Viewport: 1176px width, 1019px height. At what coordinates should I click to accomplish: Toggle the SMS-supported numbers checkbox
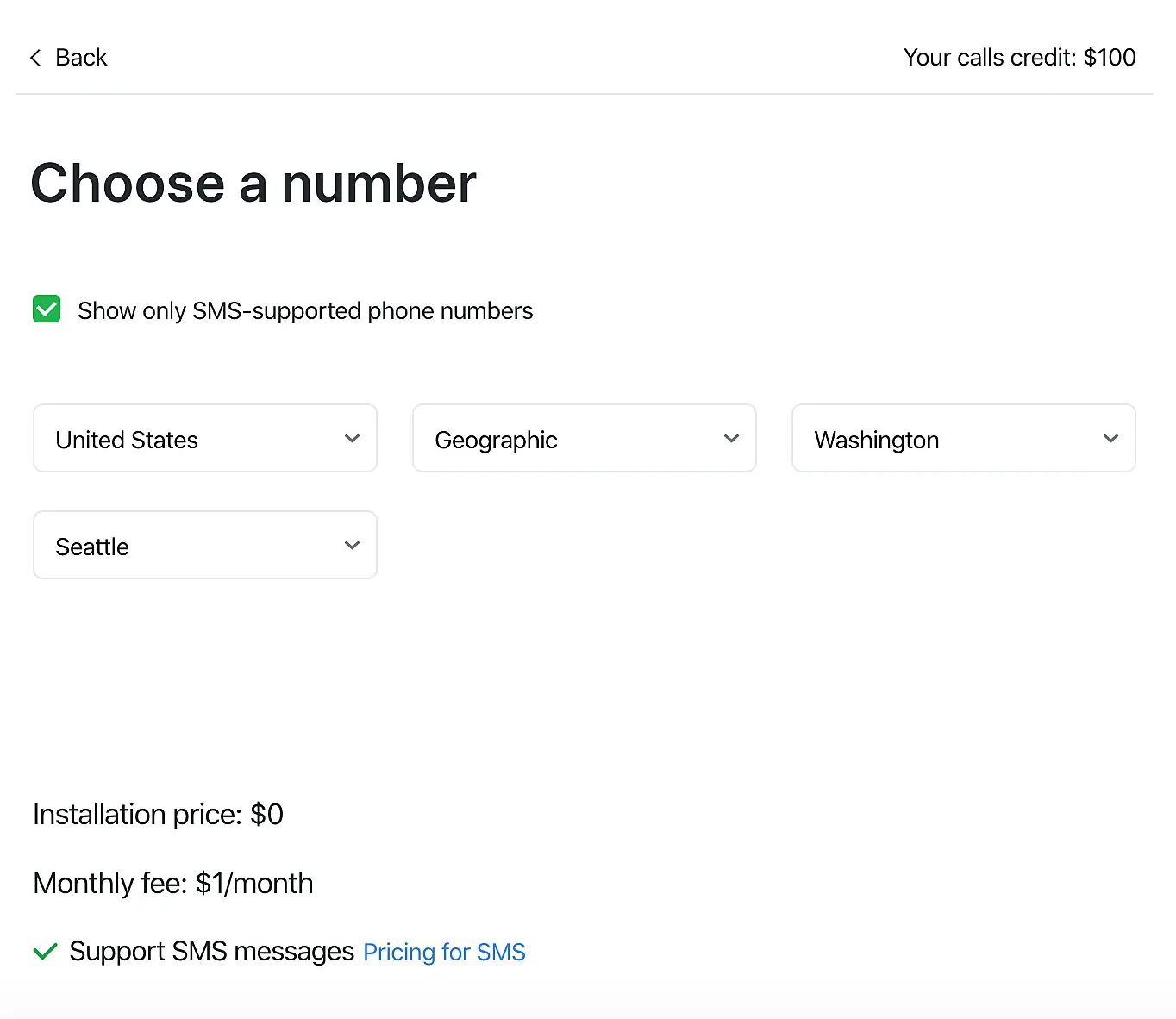[47, 309]
